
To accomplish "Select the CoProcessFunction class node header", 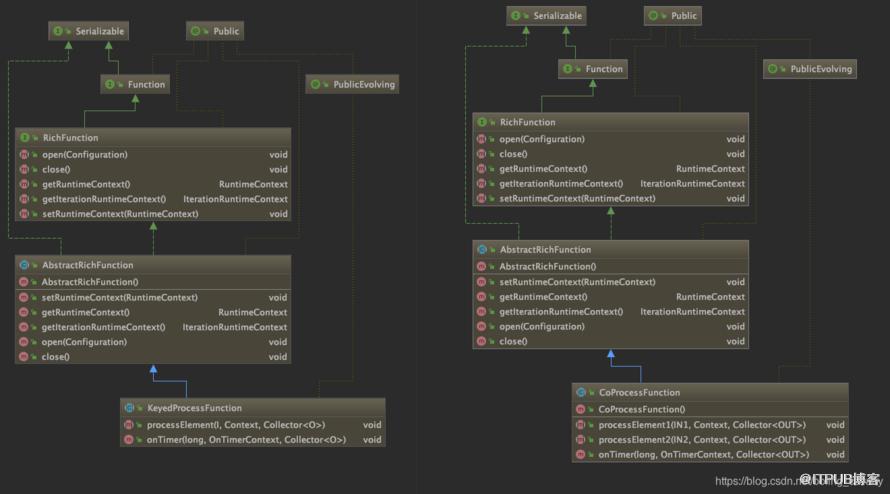I will coord(710,392).
